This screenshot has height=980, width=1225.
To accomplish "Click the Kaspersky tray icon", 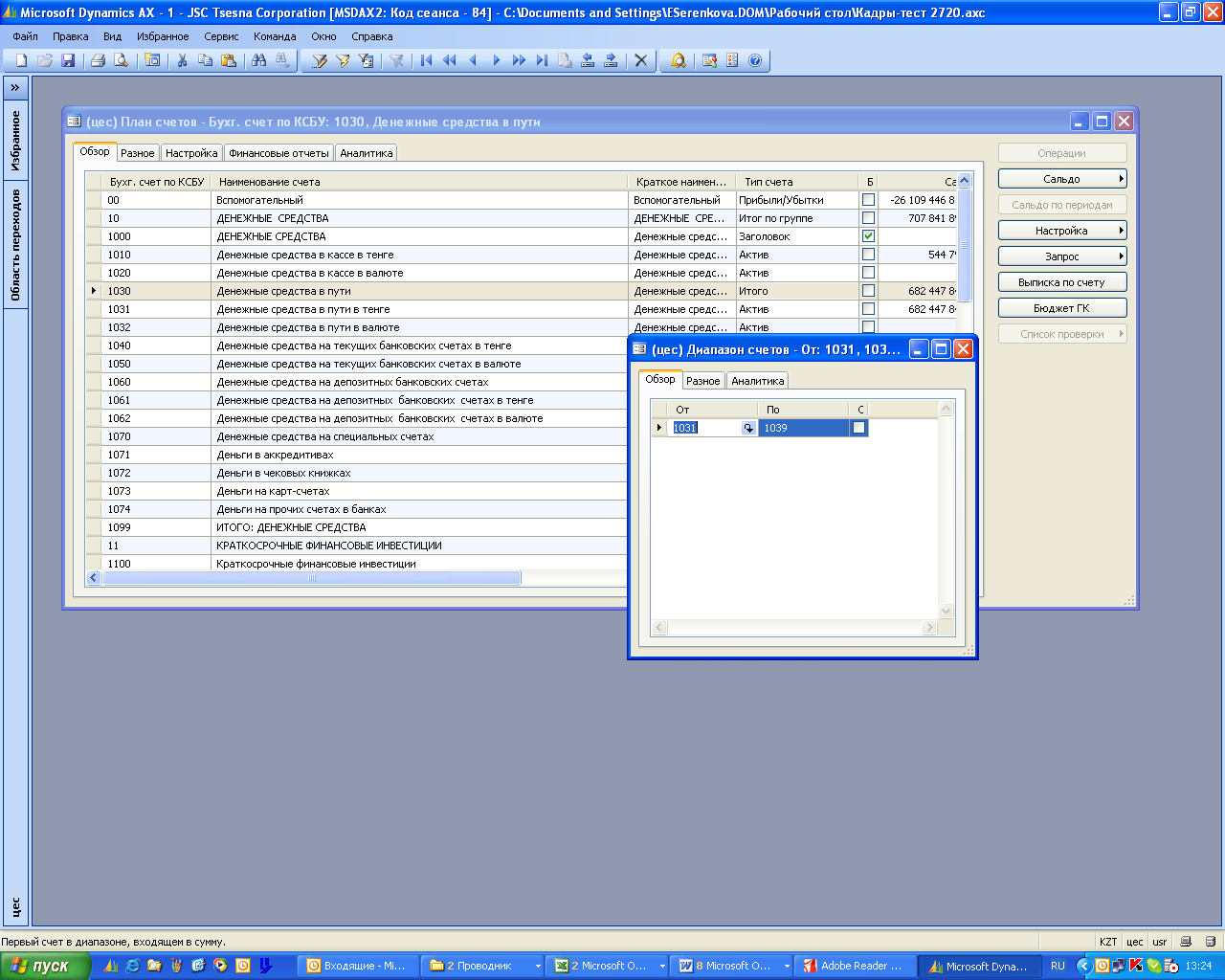I will (1136, 966).
